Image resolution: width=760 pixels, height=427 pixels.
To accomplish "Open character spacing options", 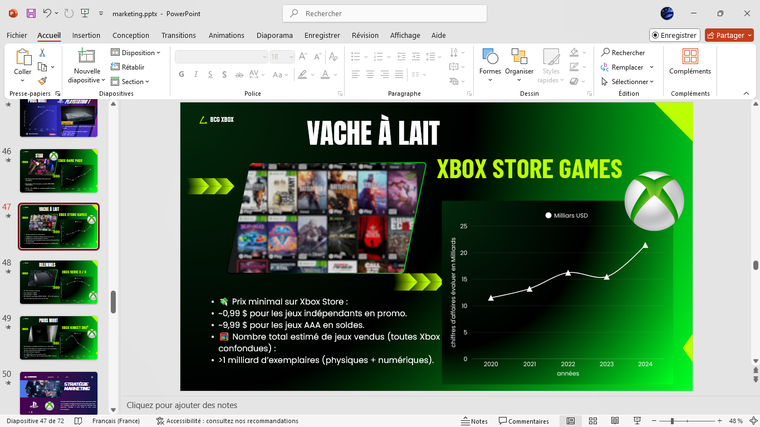I will pos(255,75).
